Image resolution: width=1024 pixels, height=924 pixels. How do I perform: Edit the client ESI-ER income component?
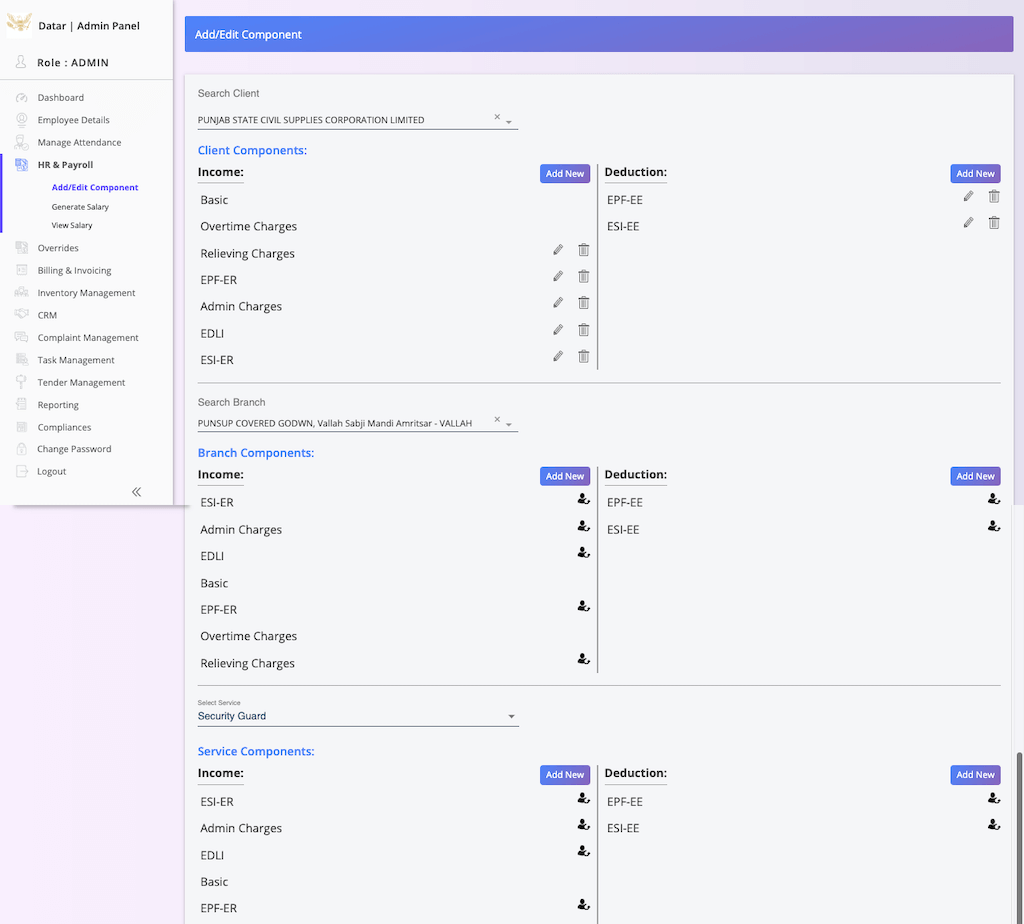558,356
